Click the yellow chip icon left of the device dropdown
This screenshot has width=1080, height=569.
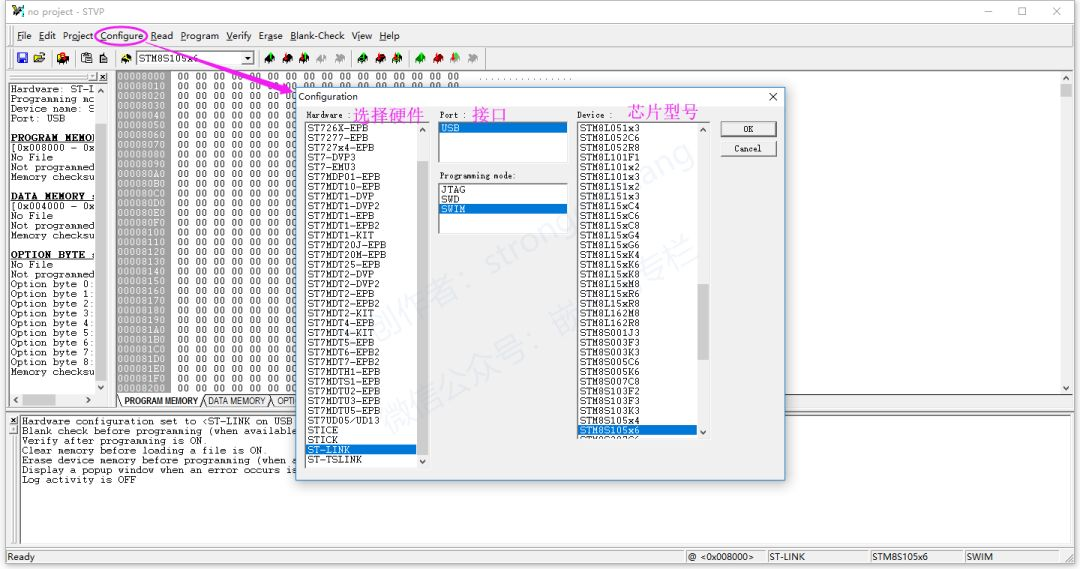(126, 59)
